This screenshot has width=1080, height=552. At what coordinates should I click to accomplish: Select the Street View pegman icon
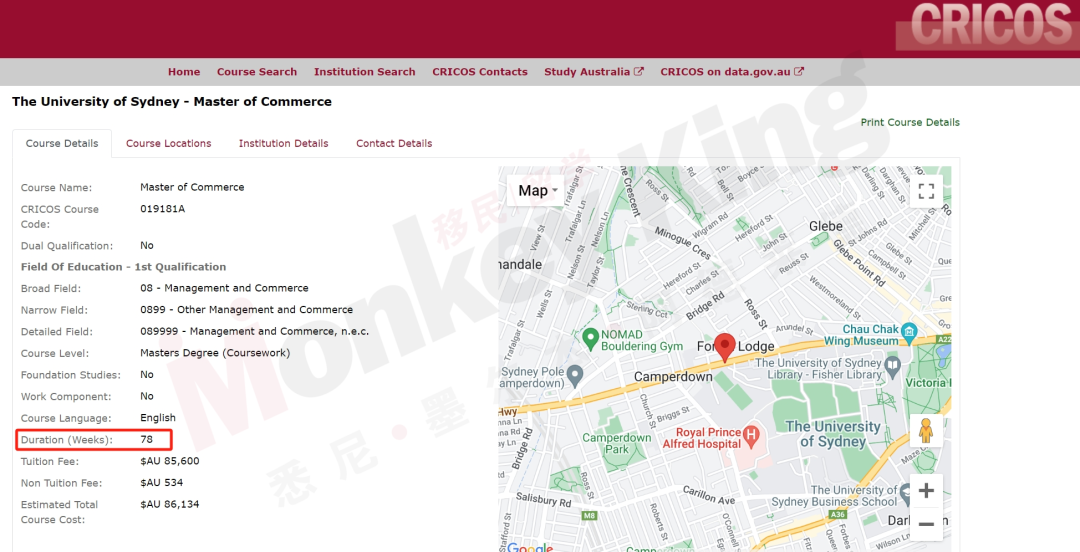pyautogui.click(x=926, y=431)
